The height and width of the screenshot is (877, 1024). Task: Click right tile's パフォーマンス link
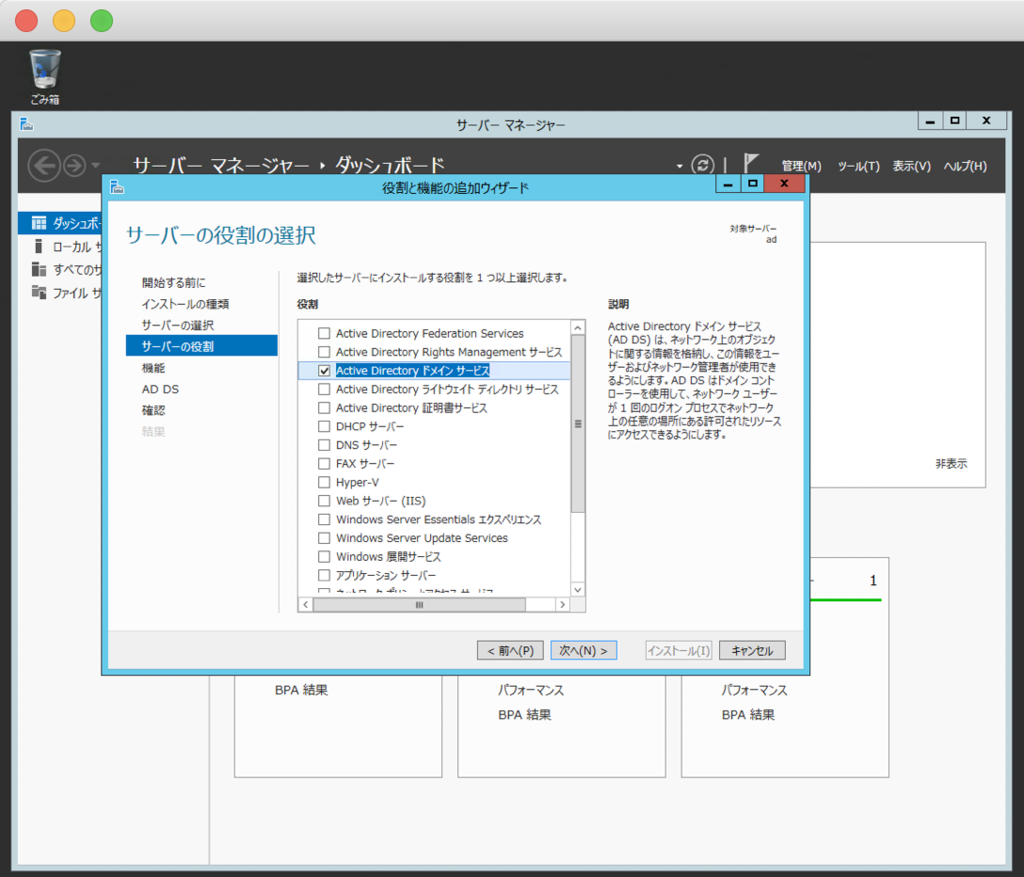[x=754, y=690]
